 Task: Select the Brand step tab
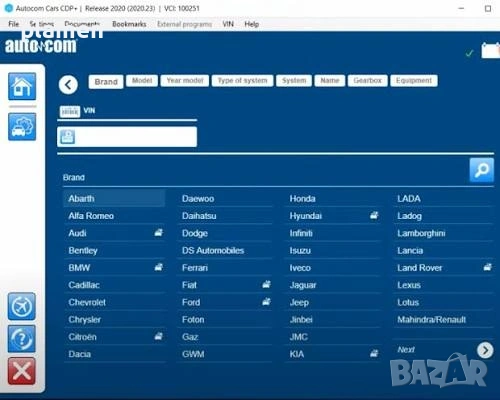[x=106, y=82]
